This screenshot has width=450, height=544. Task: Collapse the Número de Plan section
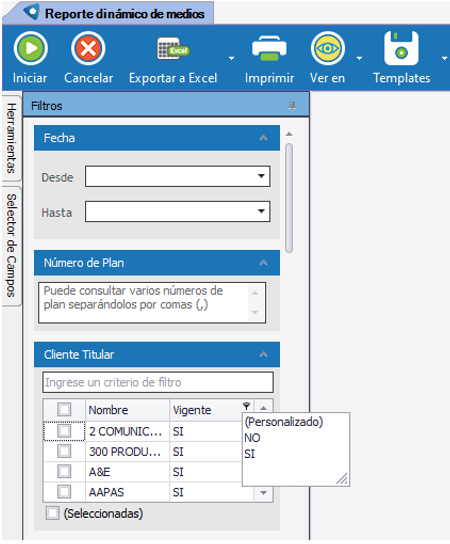point(263,263)
